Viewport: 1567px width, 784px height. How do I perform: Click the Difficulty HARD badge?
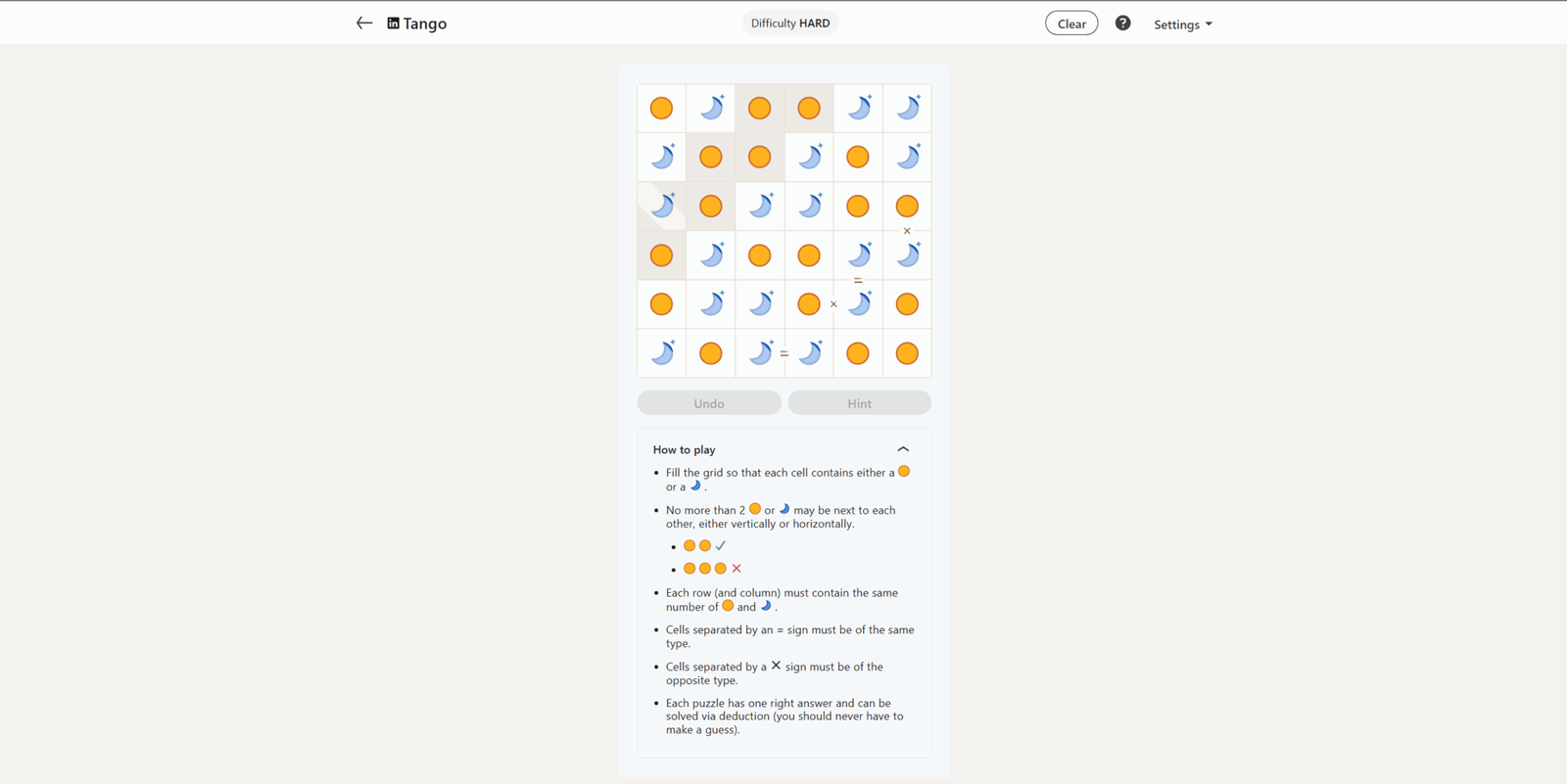[x=790, y=23]
